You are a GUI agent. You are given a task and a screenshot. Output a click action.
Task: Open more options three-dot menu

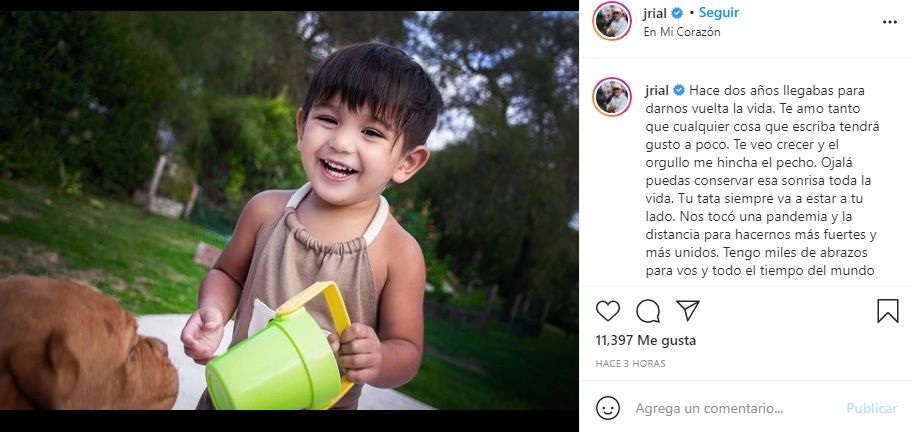pyautogui.click(x=890, y=22)
